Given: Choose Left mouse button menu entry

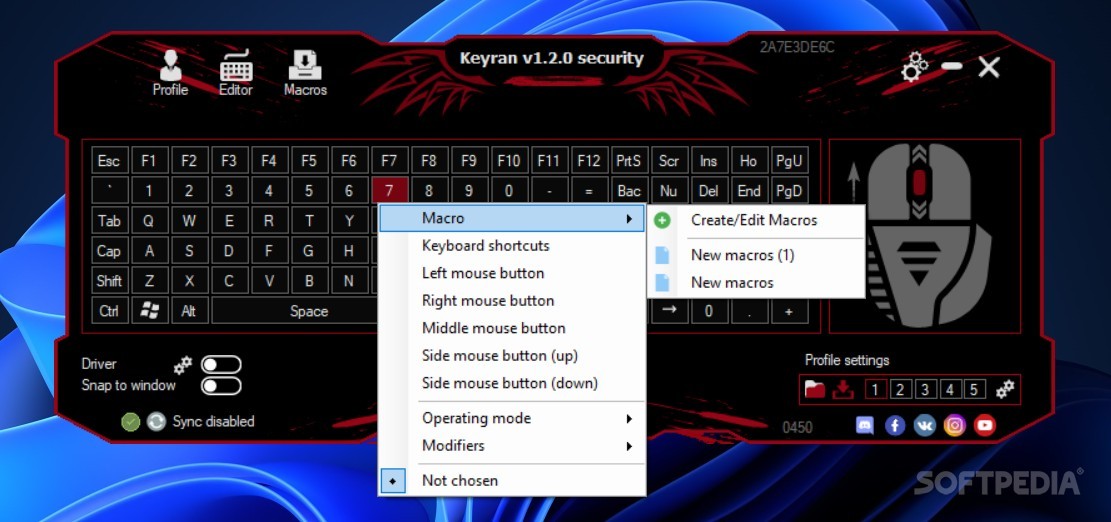Looking at the screenshot, I should click(512, 273).
